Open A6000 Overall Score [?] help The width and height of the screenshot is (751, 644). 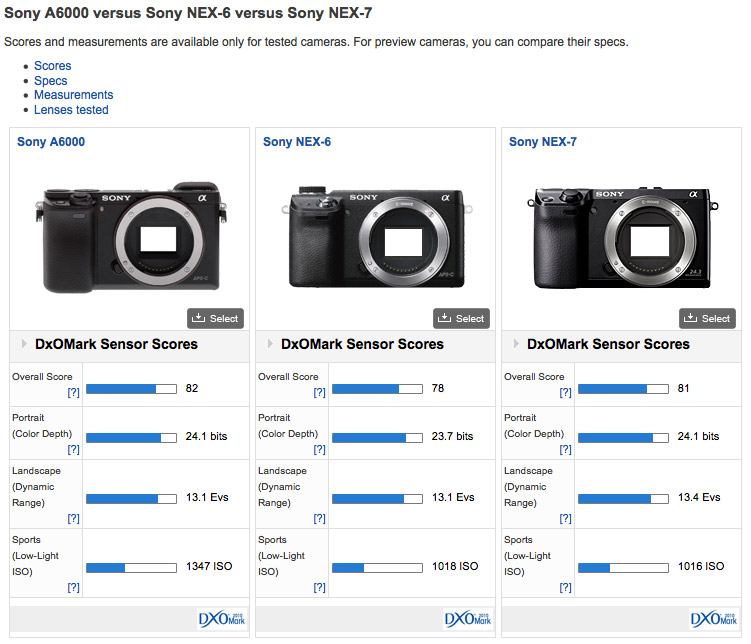[x=73, y=393]
